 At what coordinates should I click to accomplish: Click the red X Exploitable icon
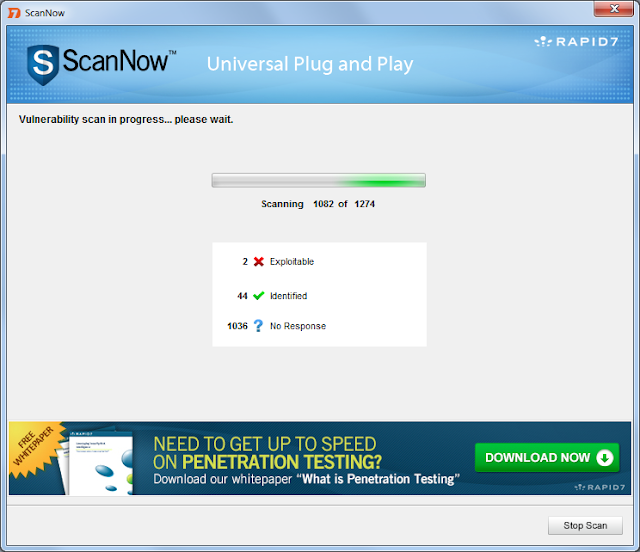[x=258, y=261]
